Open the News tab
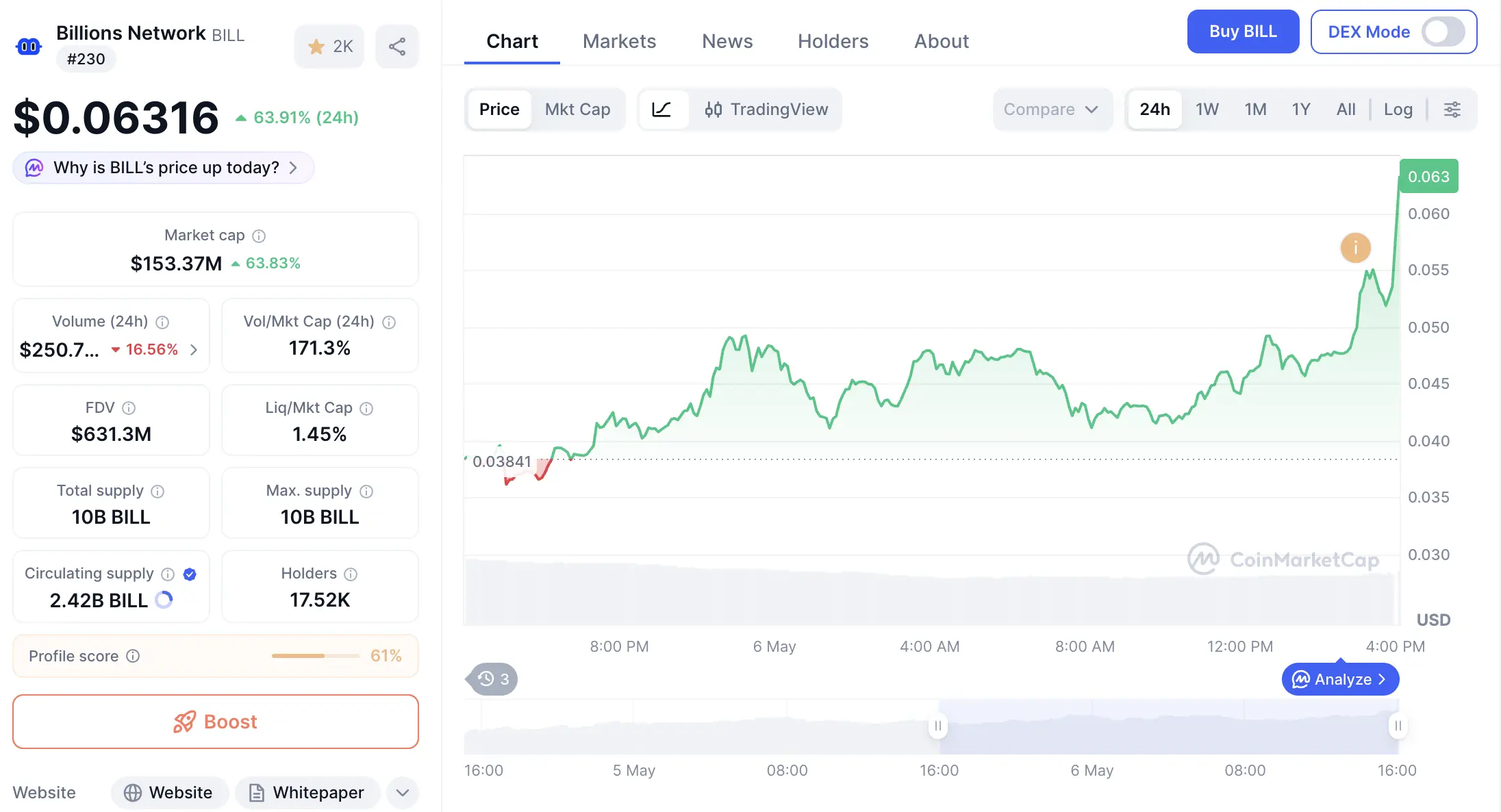Viewport: 1501px width, 812px height. click(727, 41)
